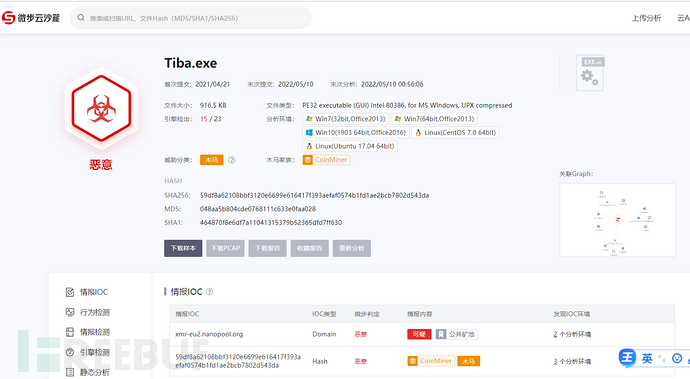The image size is (690, 379).
Task: Click the 木马 tag in Hash row
Action: [x=469, y=361]
